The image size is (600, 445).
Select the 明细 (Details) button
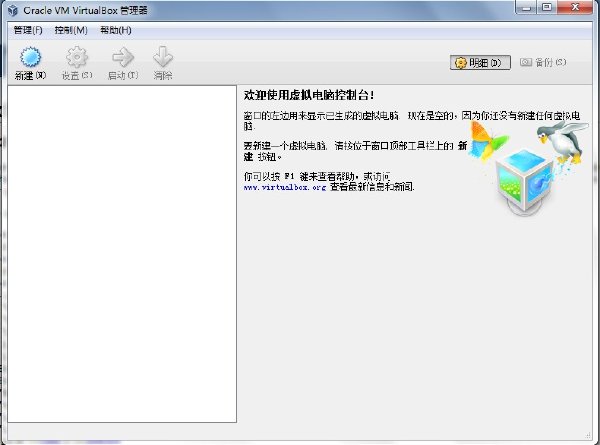[x=480, y=62]
